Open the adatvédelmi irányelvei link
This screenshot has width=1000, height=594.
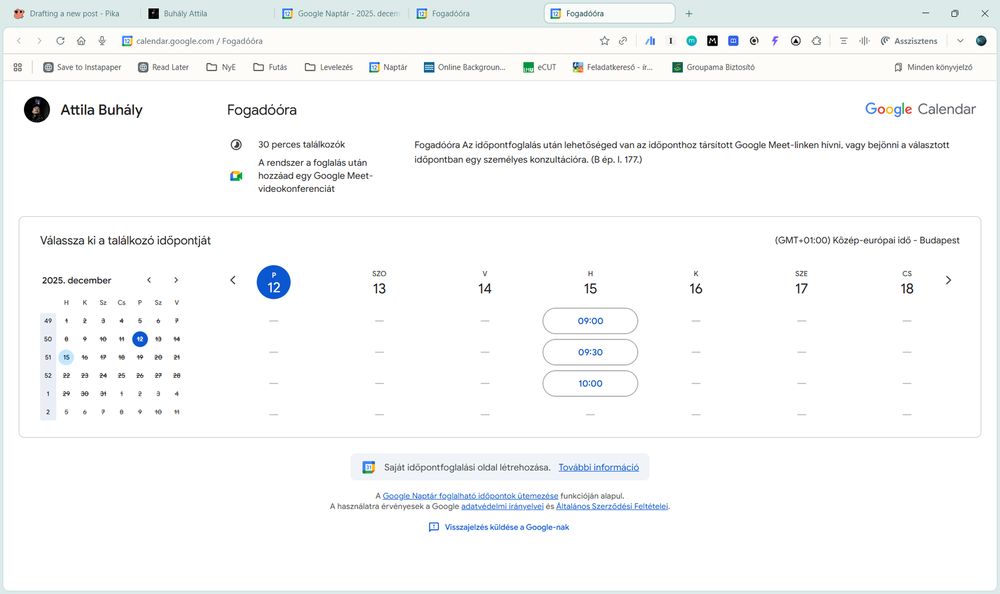(x=502, y=506)
